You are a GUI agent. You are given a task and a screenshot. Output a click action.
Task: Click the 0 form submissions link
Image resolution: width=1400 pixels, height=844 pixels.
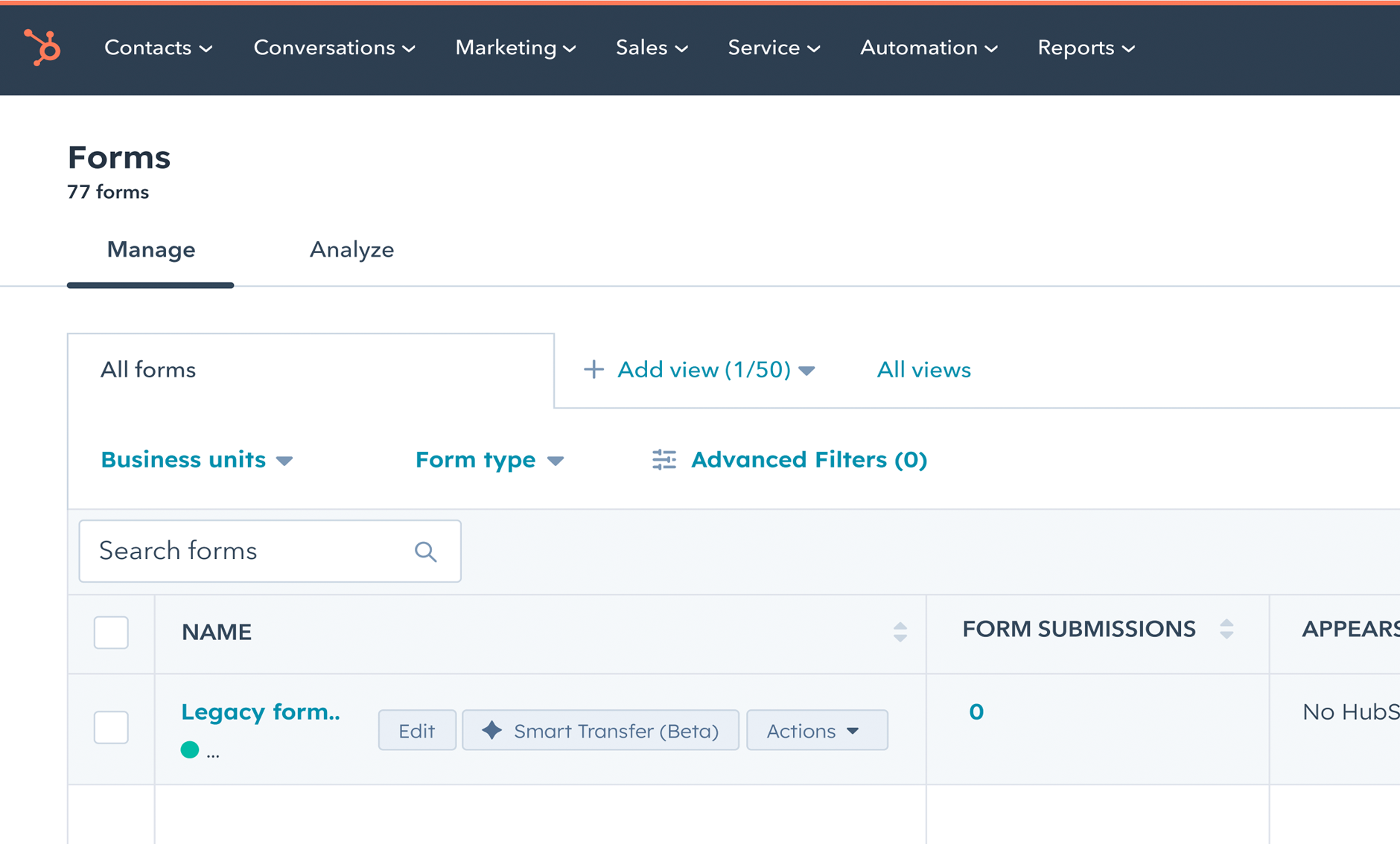976,712
